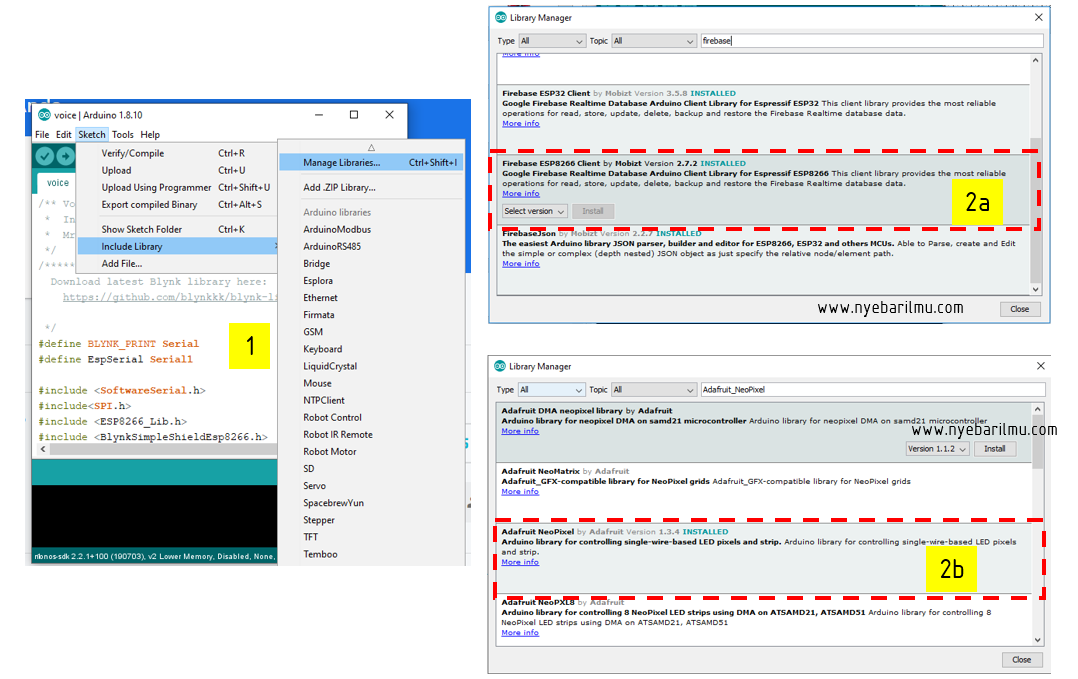Open the Help menu
This screenshot has width=1078, height=679.
coord(150,135)
